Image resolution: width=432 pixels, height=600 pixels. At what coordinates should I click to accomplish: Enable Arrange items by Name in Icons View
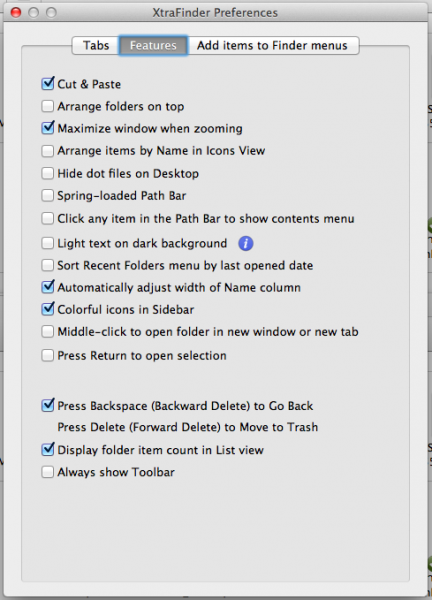(47, 150)
